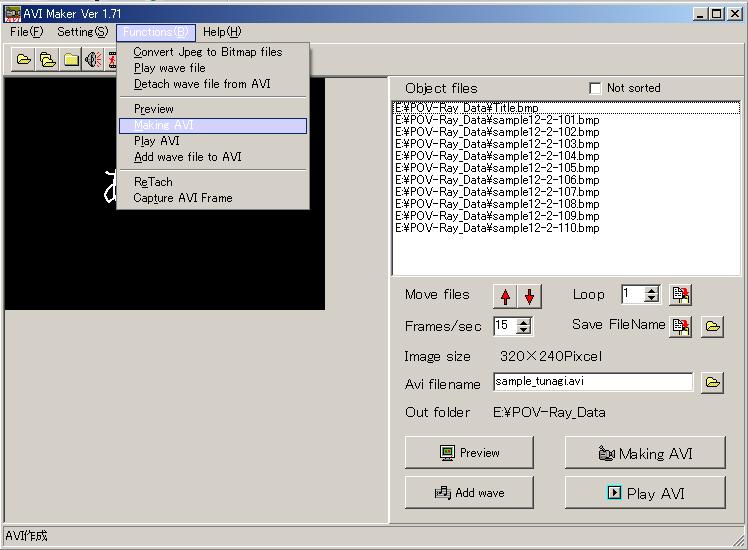Viewport: 748px width, 550px height.
Task: Click the film strip icon in the toolbar
Action: coord(112,60)
